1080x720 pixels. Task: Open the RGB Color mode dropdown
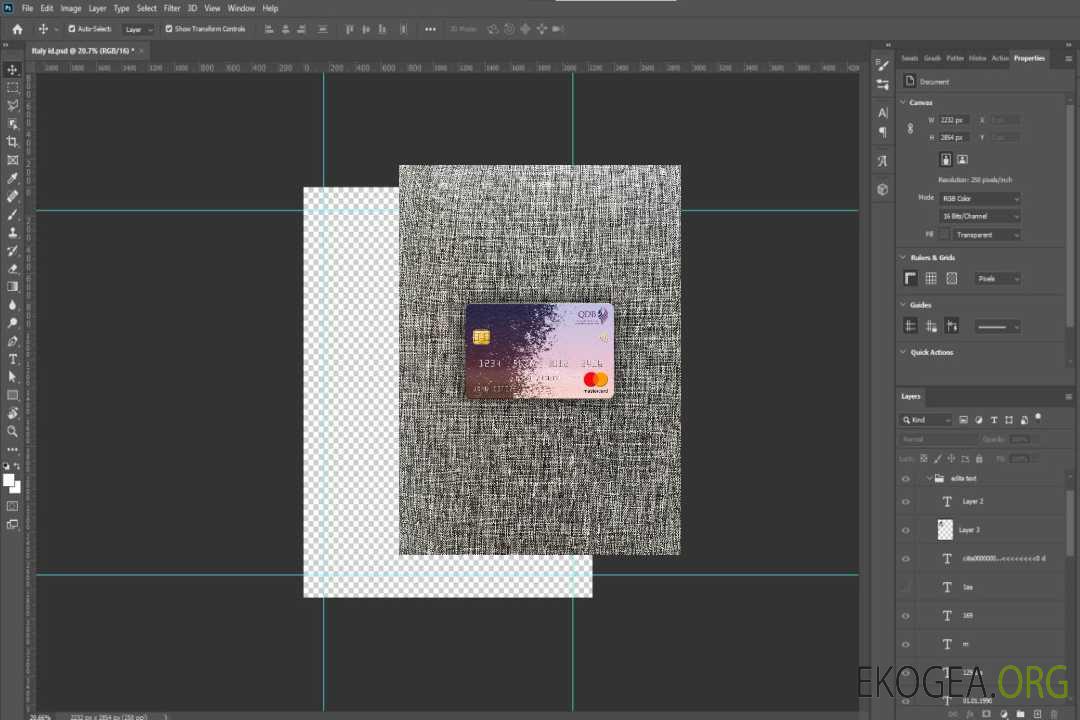coord(980,198)
